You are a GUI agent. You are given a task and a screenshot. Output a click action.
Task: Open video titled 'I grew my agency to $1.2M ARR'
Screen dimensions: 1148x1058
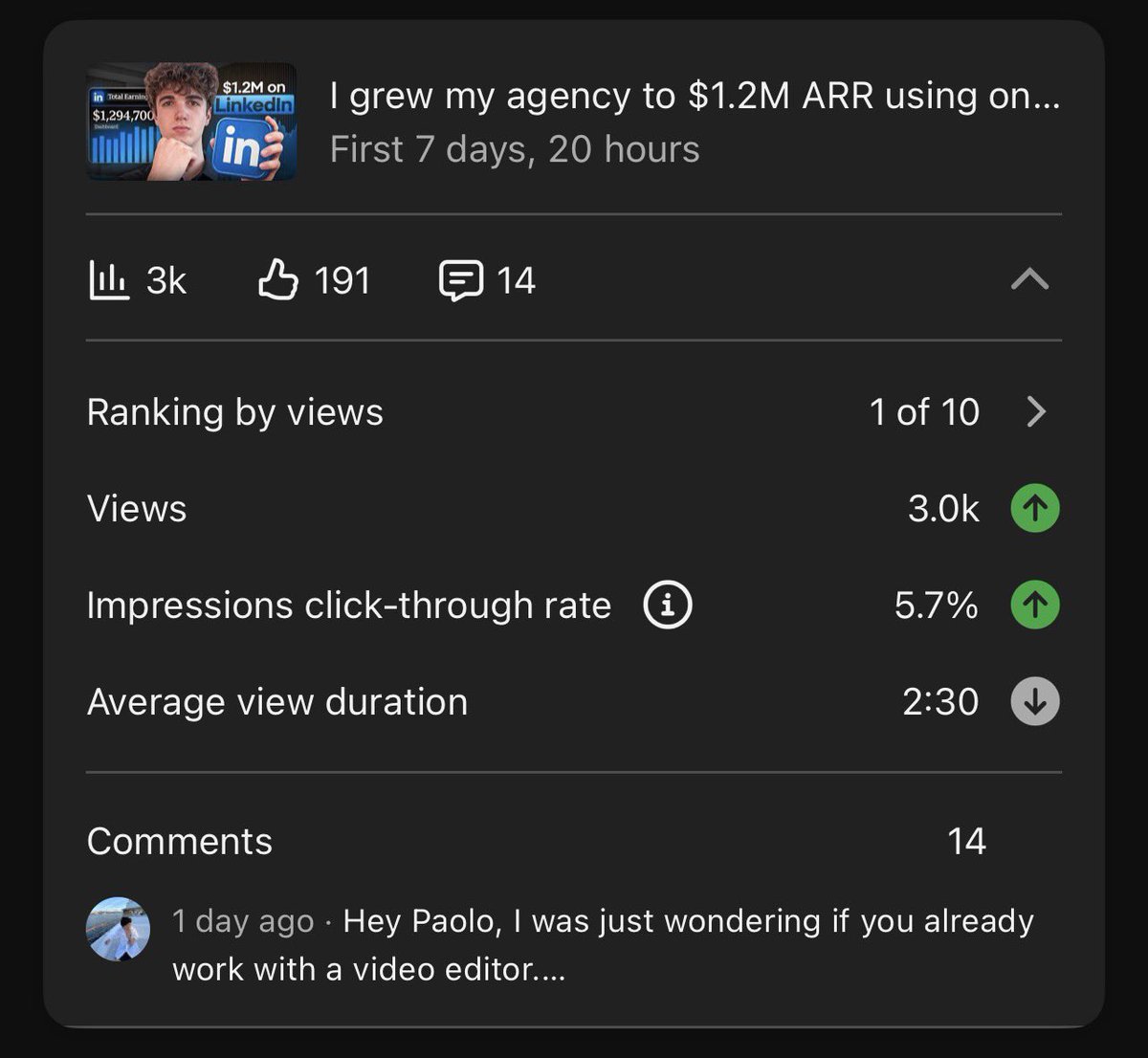pos(695,97)
